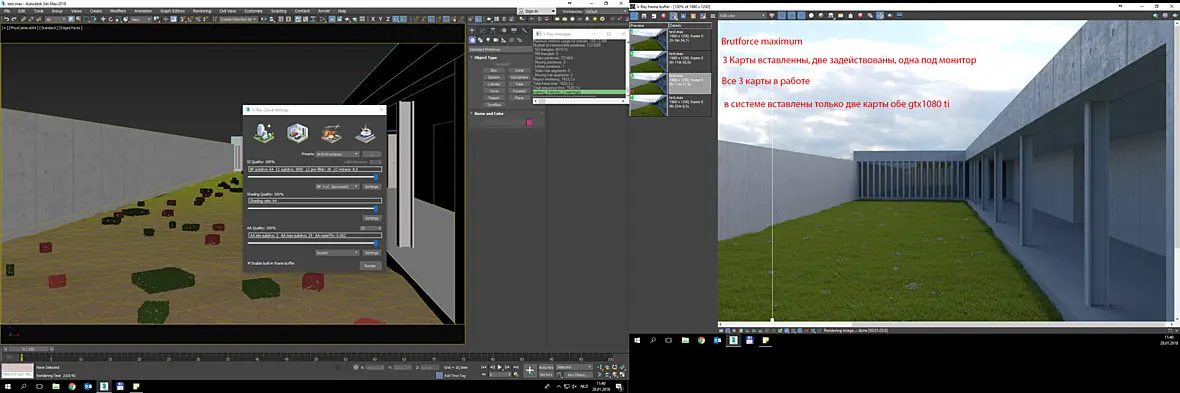Click the Undo arrow in main toolbar

click(6, 20)
